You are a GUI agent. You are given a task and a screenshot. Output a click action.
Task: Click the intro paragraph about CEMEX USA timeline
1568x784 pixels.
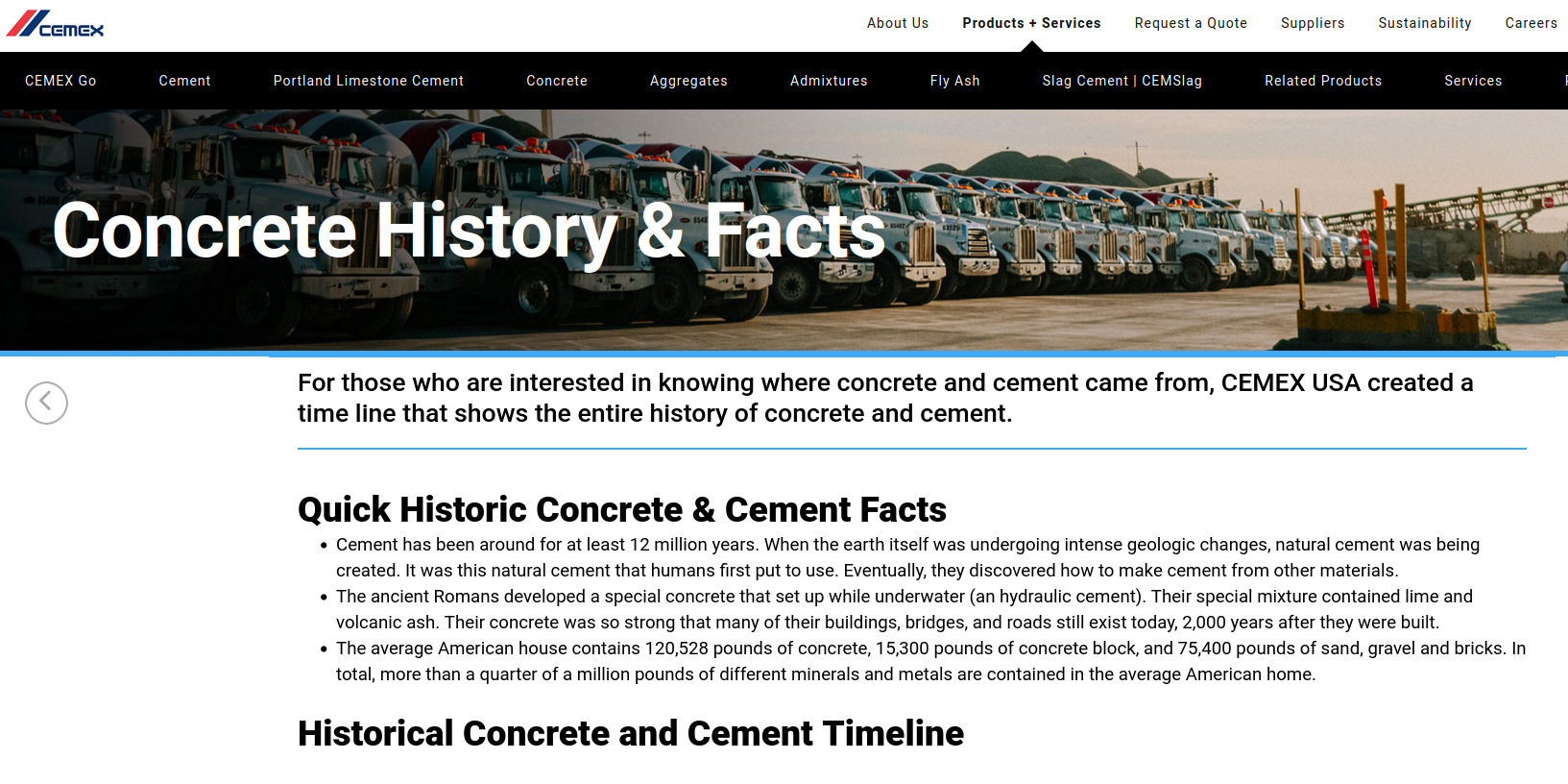click(885, 398)
